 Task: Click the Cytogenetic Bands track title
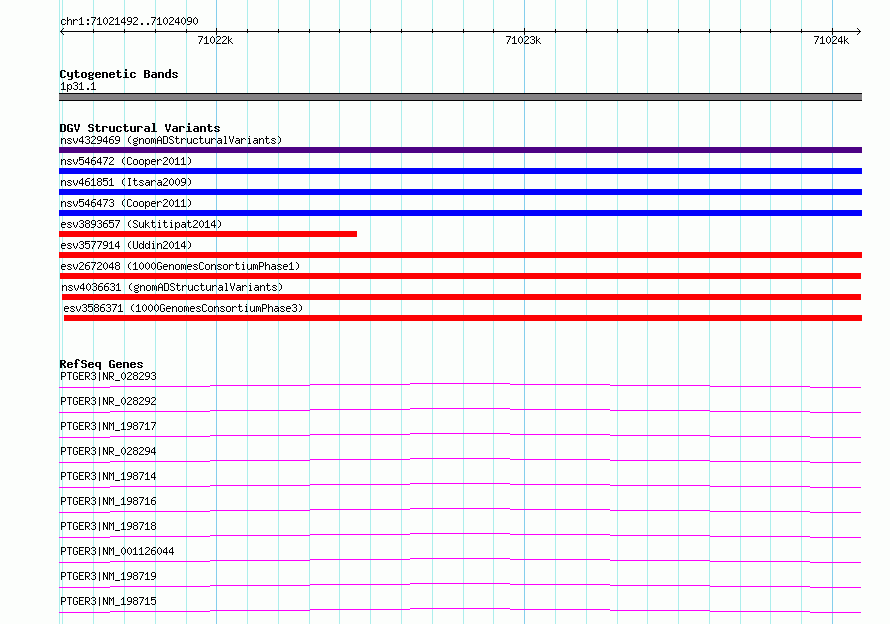[x=119, y=74]
